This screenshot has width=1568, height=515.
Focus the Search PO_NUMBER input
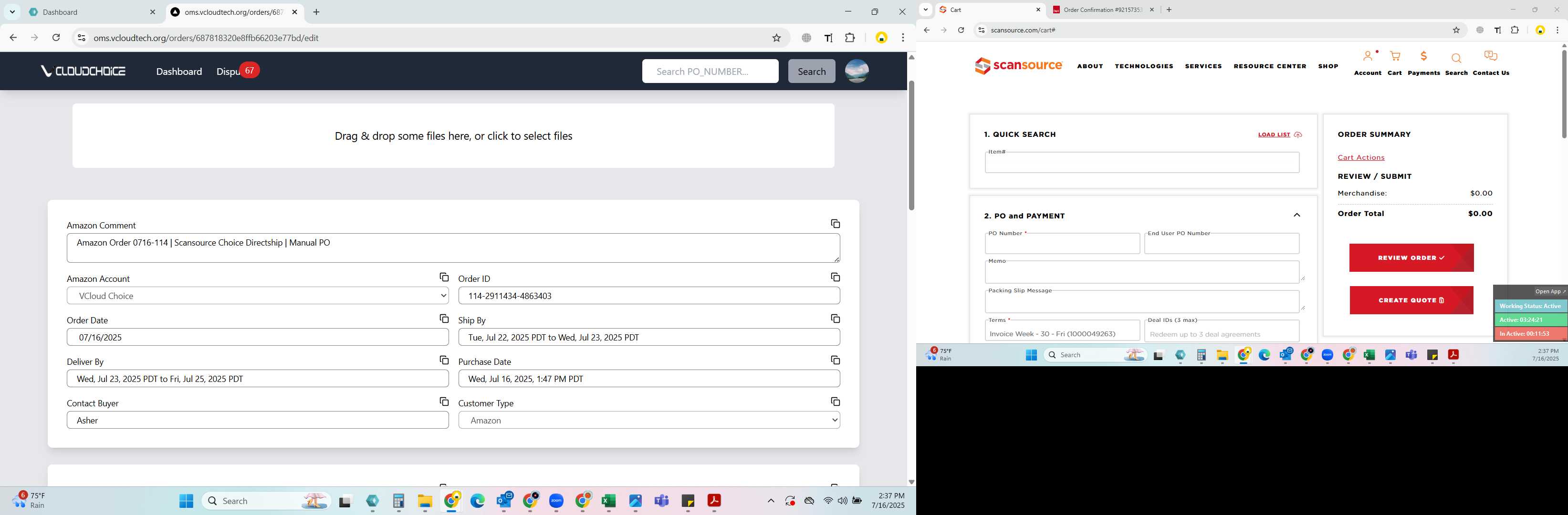pos(710,71)
